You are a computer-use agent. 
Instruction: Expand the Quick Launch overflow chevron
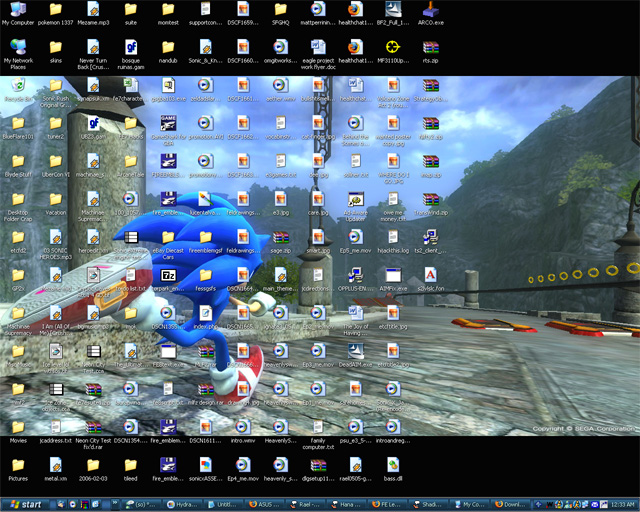(115, 504)
